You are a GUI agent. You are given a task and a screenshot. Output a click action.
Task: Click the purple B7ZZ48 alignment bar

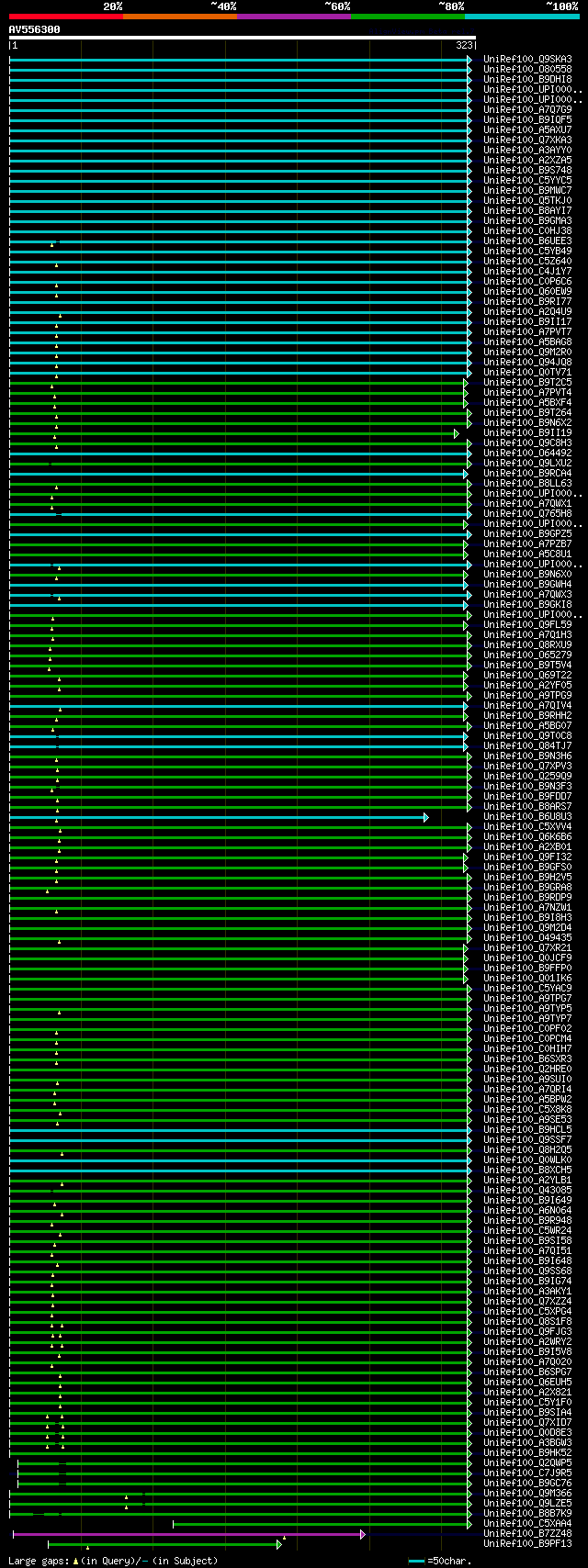pyautogui.click(x=184, y=1534)
